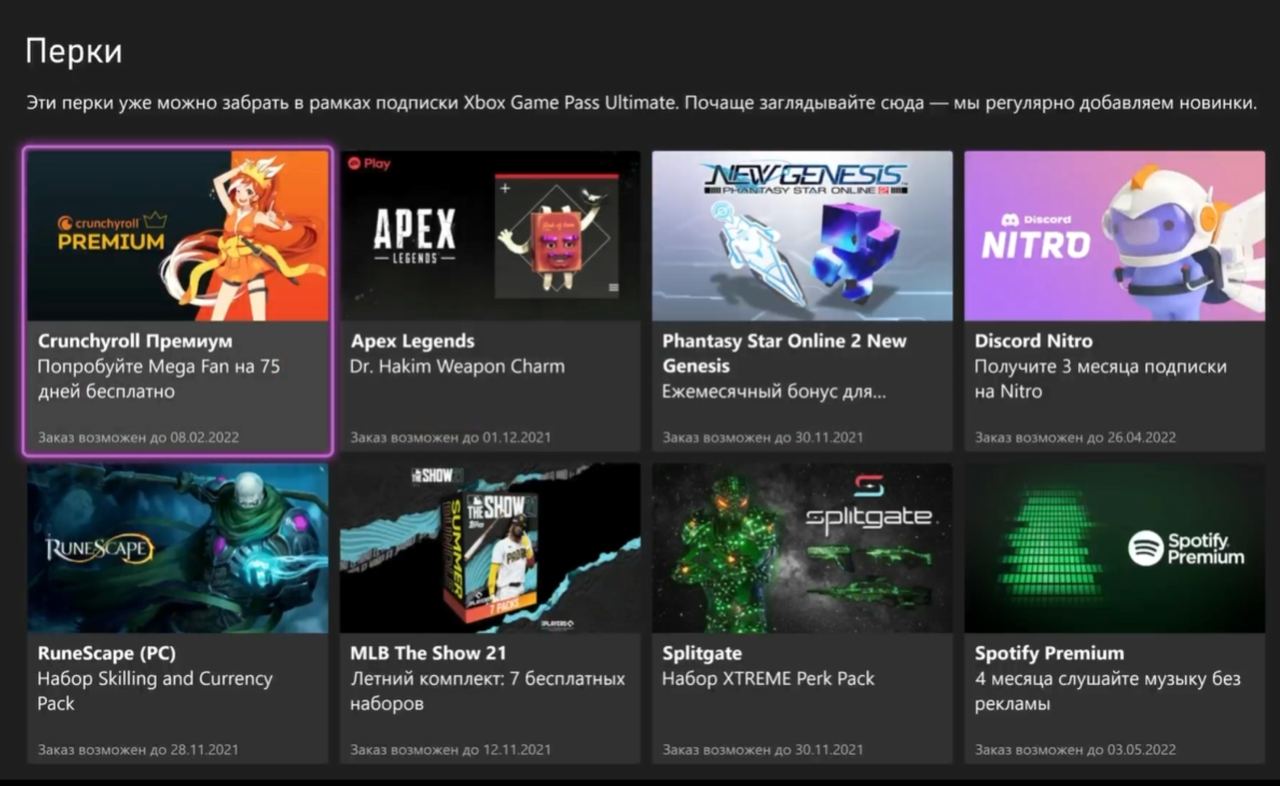The image size is (1280, 786).
Task: Click 'Заказ возможен до 12.11.2021' date
Action: [450, 749]
